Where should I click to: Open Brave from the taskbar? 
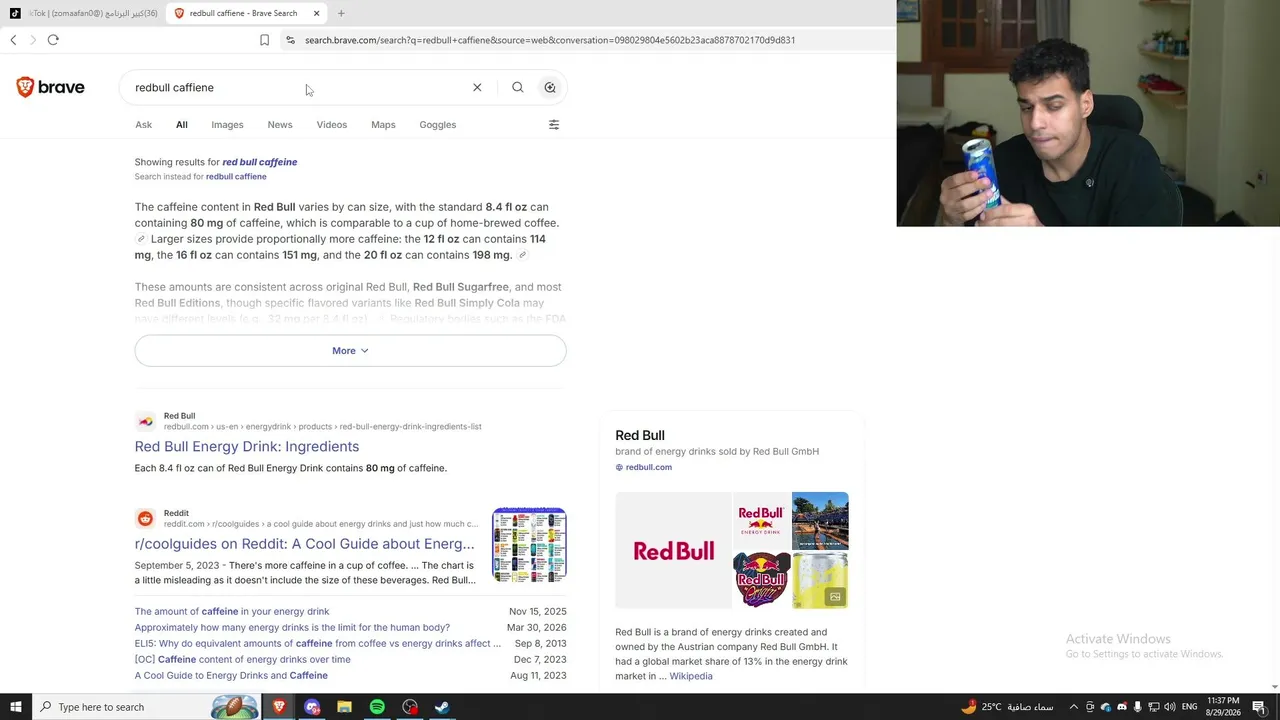(279, 707)
